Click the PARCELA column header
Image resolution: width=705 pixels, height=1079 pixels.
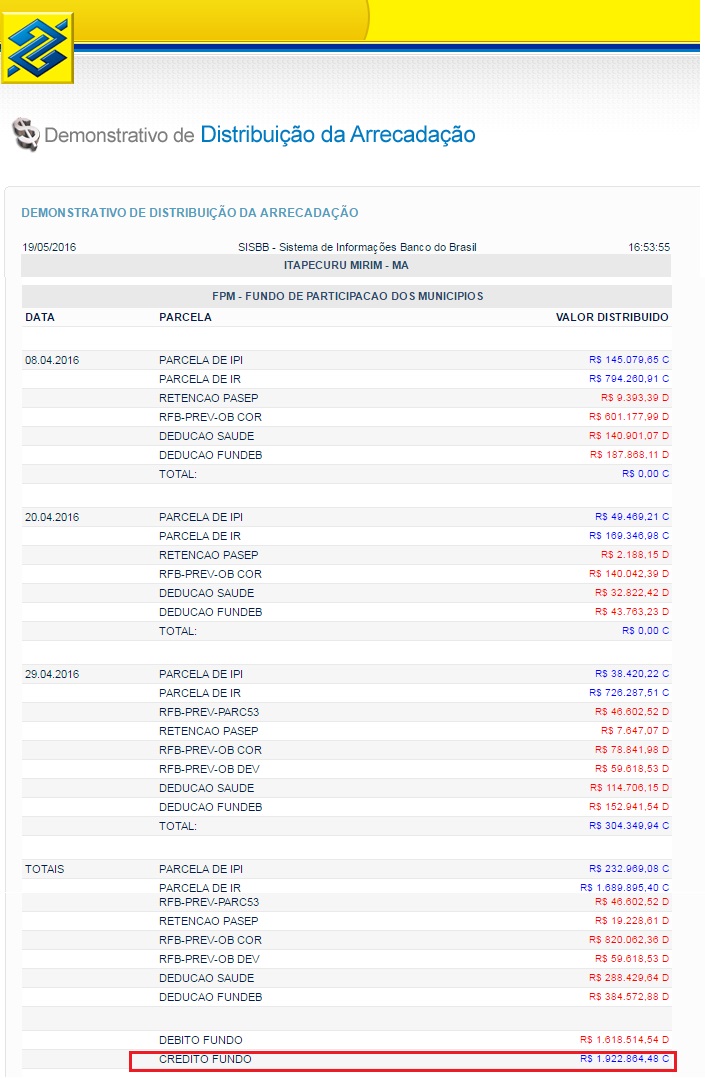point(185,318)
